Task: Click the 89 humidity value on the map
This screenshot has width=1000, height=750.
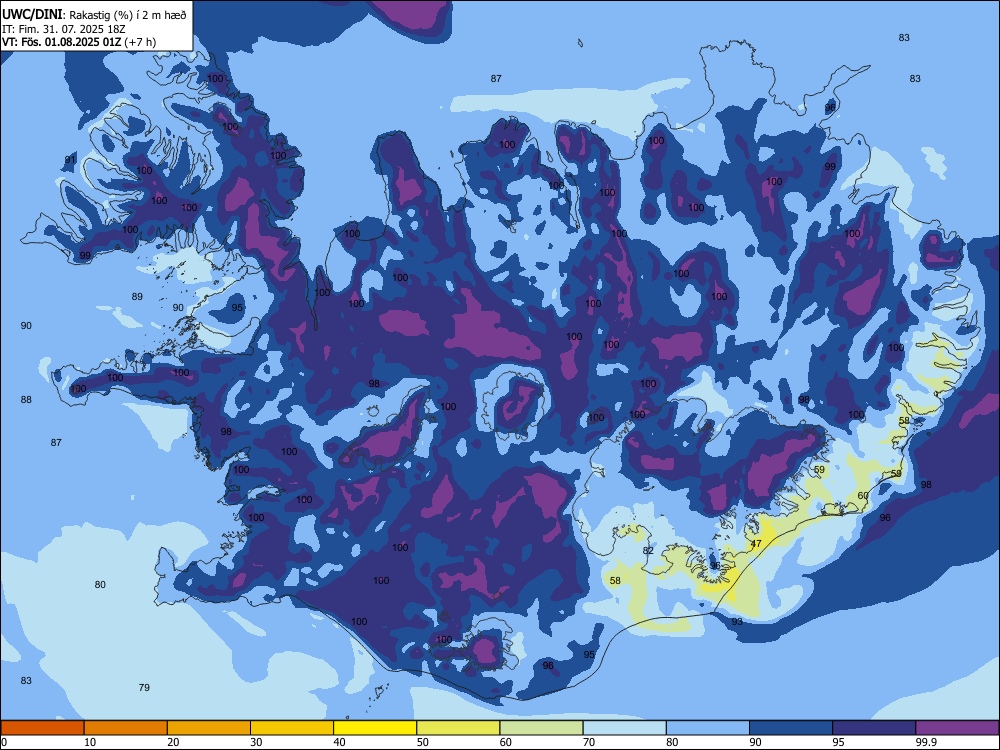Action: [137, 297]
